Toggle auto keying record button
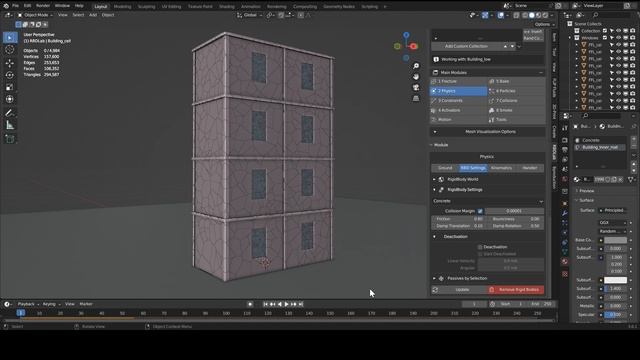The width and height of the screenshot is (640, 360). [x=250, y=304]
